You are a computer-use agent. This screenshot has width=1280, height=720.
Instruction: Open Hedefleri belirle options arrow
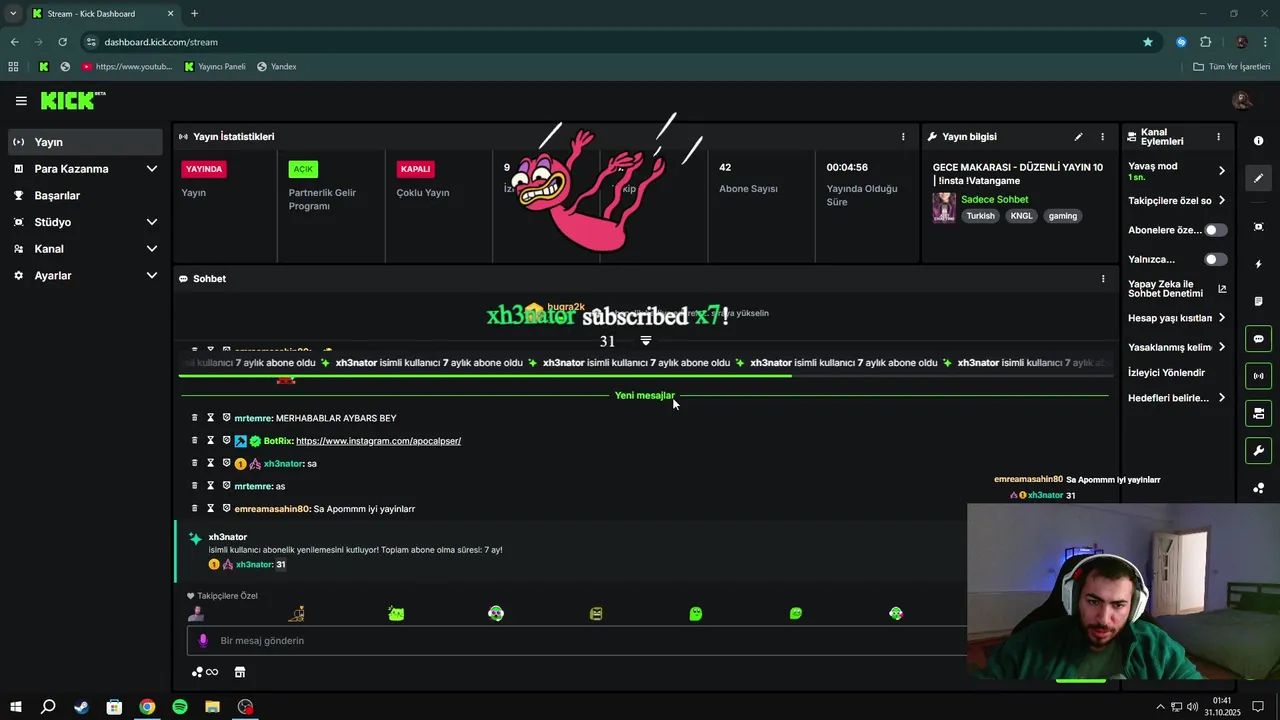pyautogui.click(x=1221, y=398)
